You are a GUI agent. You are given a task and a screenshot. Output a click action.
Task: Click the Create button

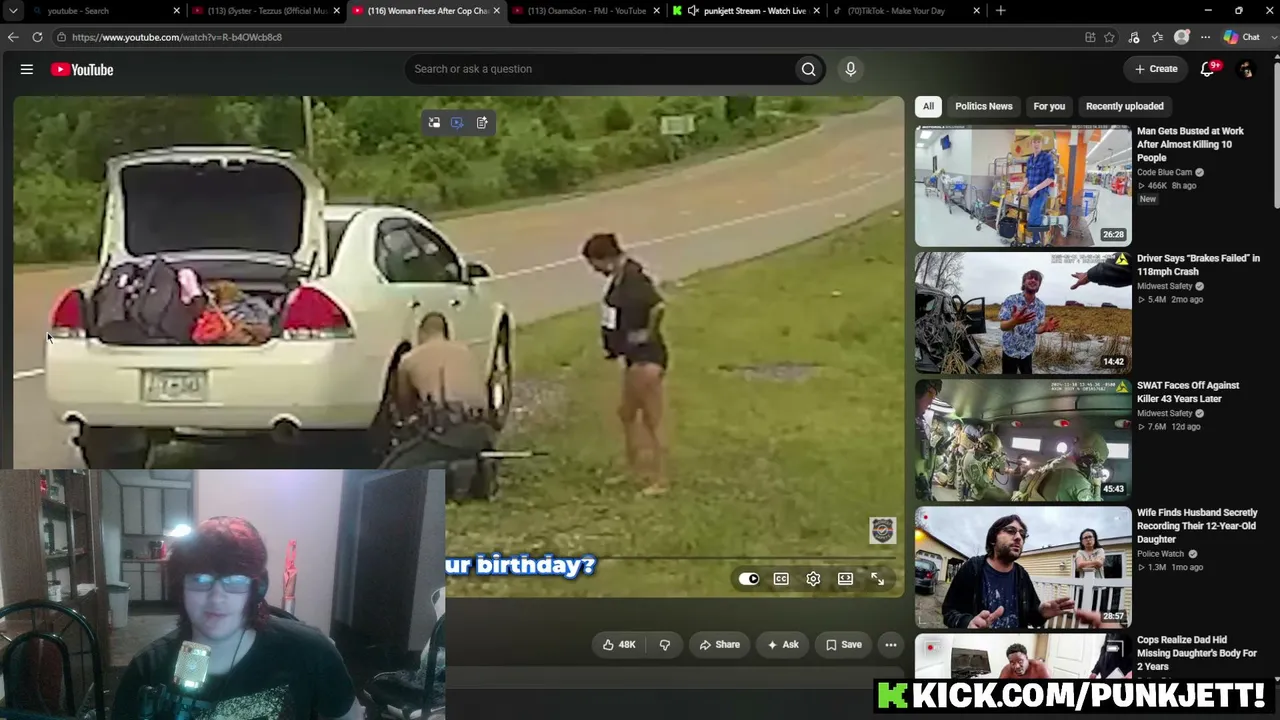click(x=1156, y=69)
